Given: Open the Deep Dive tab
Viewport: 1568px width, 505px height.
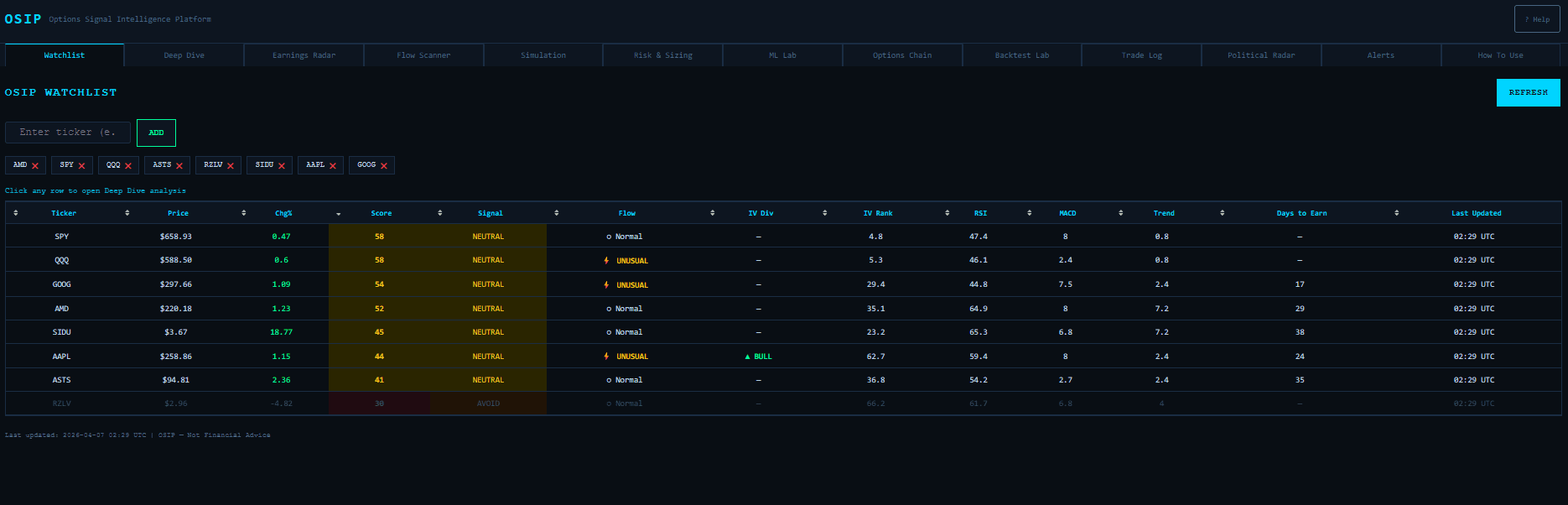Looking at the screenshot, I should tap(184, 55).
